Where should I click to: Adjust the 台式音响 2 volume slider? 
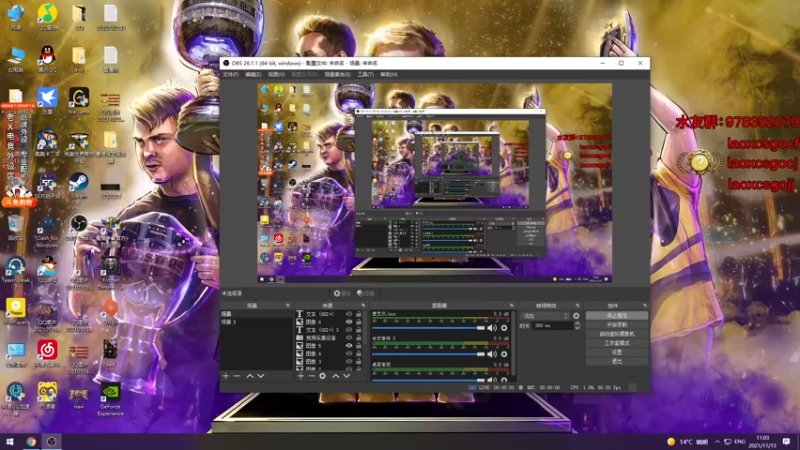click(x=429, y=354)
